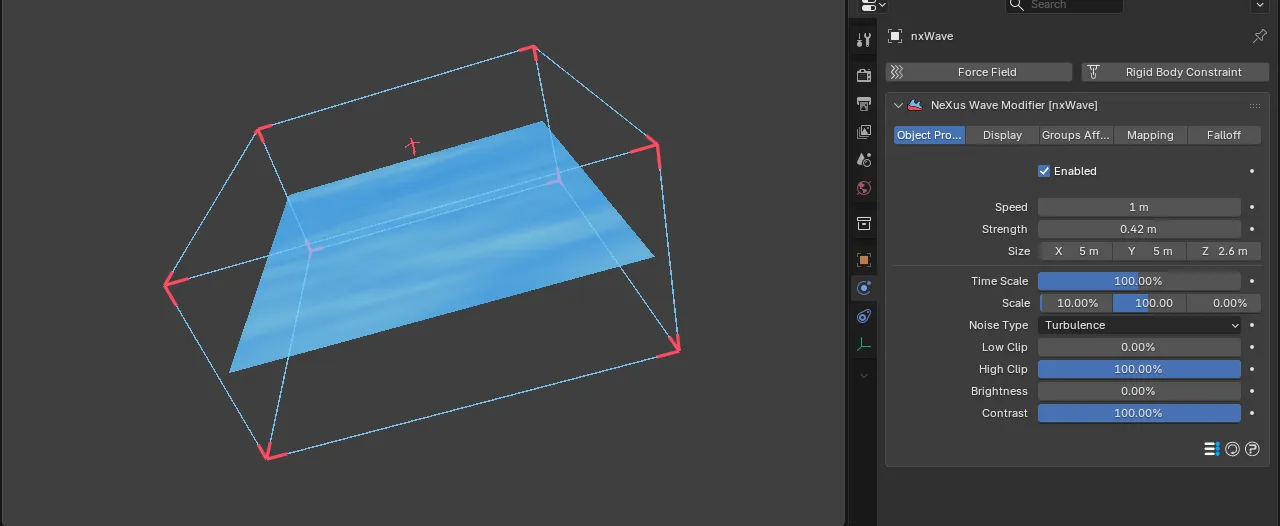Click the Scale 10.00% field

click(x=1075, y=303)
